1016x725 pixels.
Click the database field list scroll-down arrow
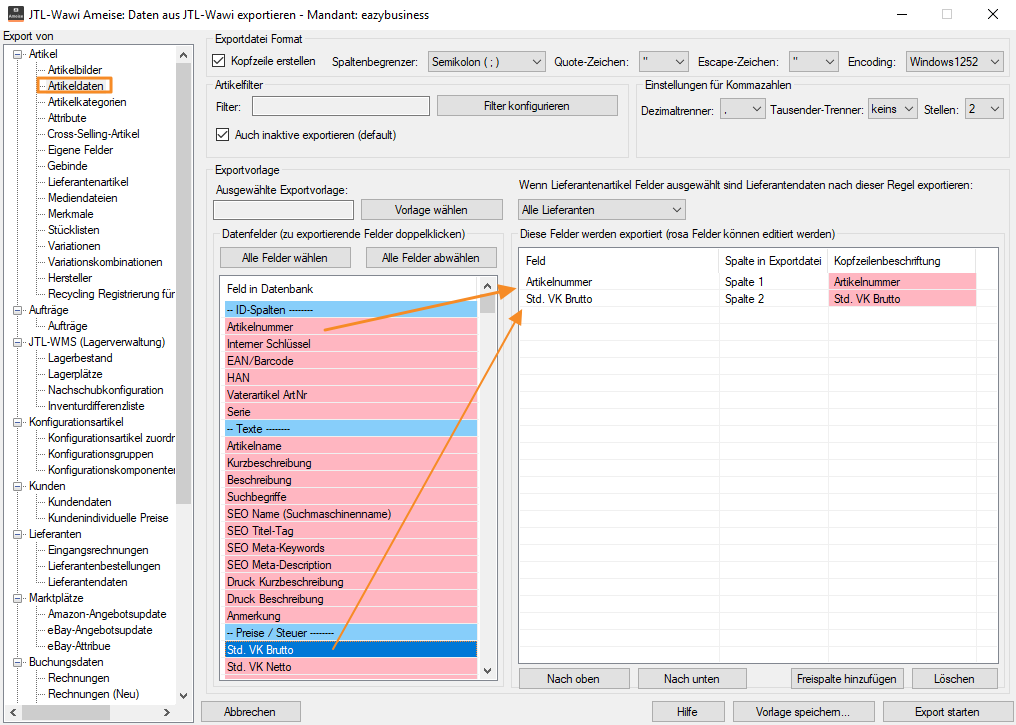coord(488,671)
